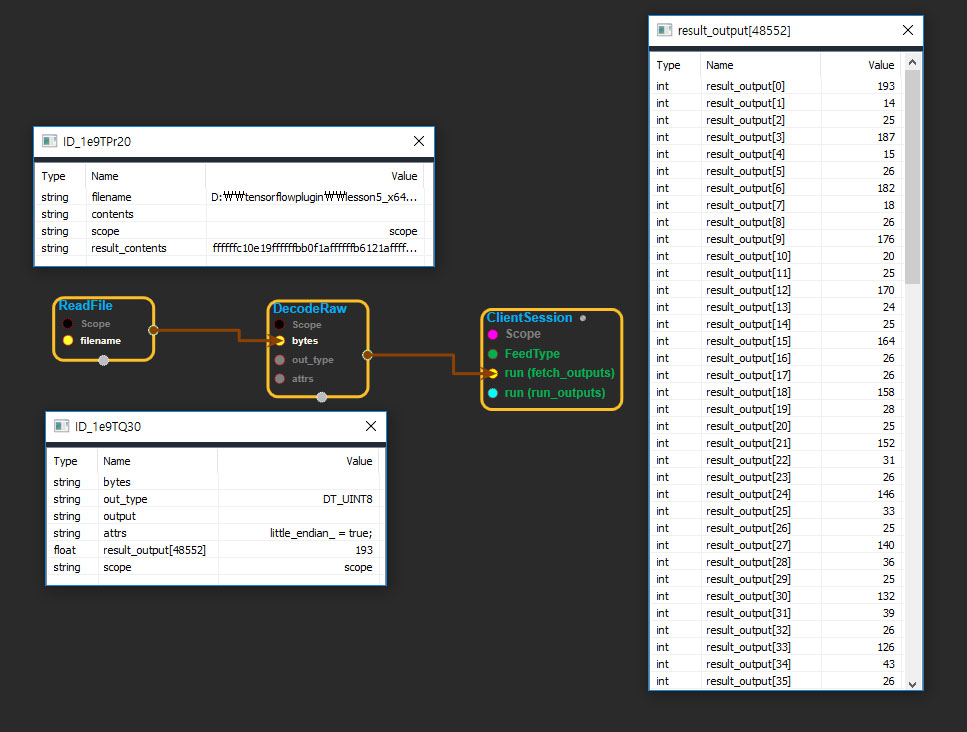
Task: Click the magenta Scope port on ClientSession
Action: 493,334
